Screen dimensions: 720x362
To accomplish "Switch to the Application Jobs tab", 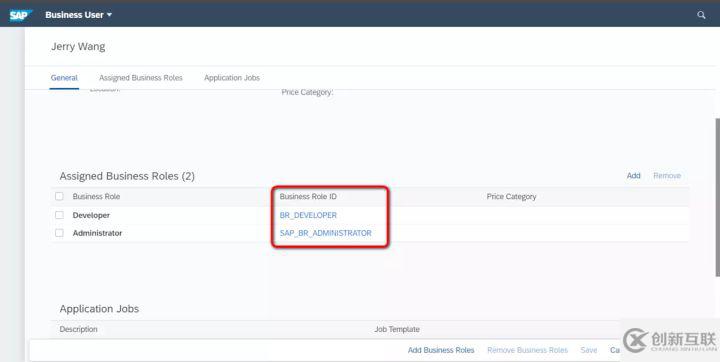I will 232,78.
